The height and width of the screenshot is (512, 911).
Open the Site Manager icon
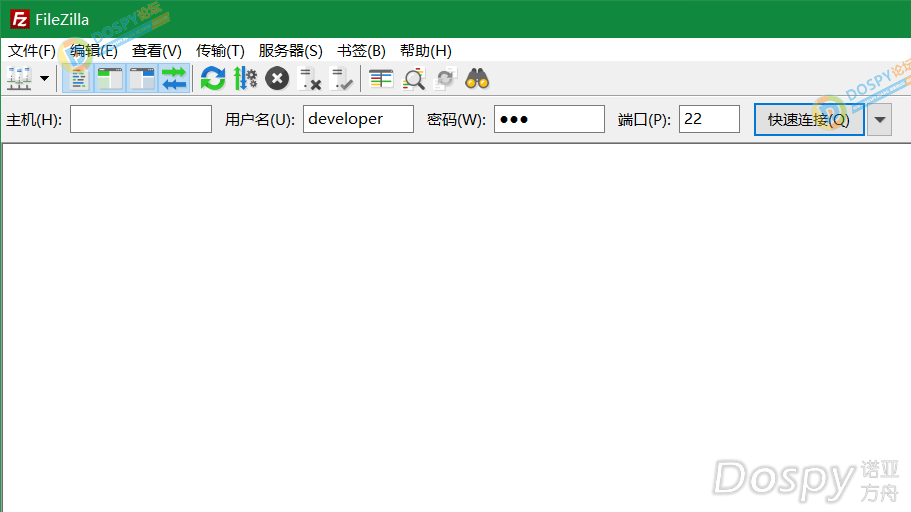(x=19, y=78)
